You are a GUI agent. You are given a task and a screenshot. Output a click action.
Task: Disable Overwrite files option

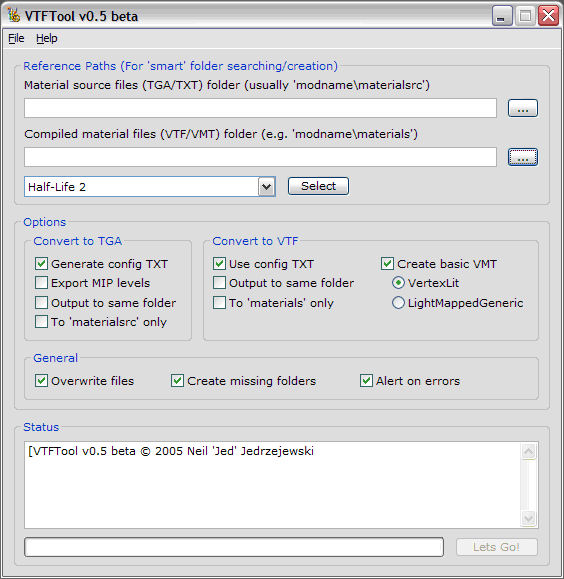click(41, 381)
